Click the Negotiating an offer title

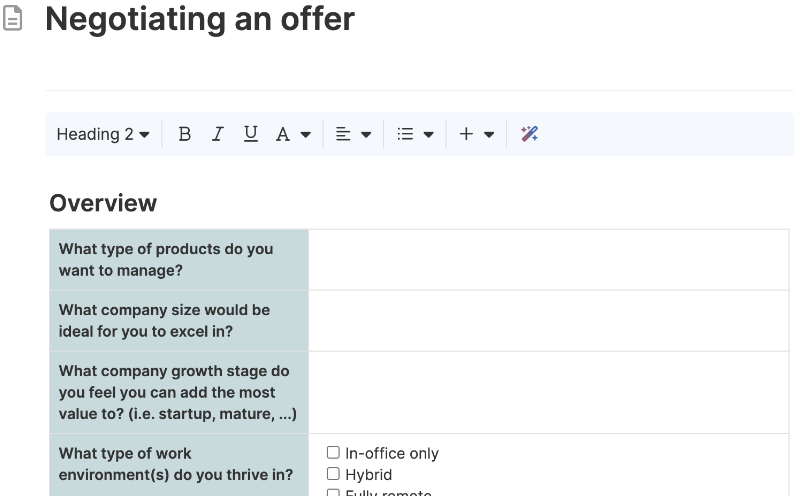[x=200, y=19]
